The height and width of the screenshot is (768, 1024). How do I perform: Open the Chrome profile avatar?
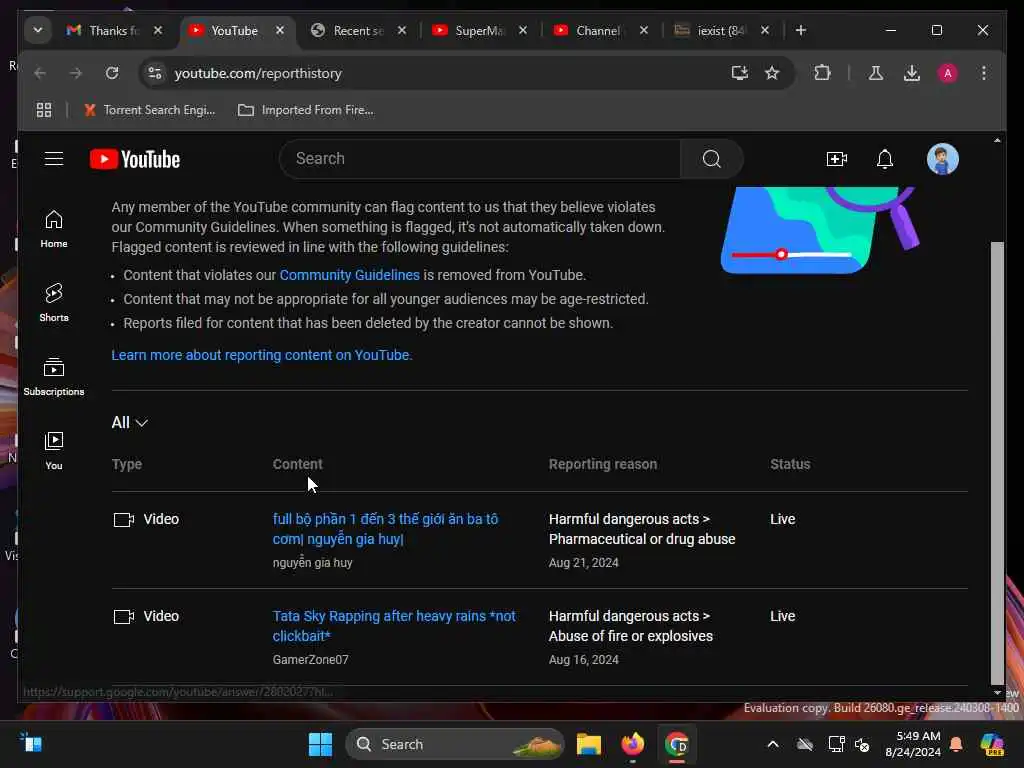tap(948, 72)
